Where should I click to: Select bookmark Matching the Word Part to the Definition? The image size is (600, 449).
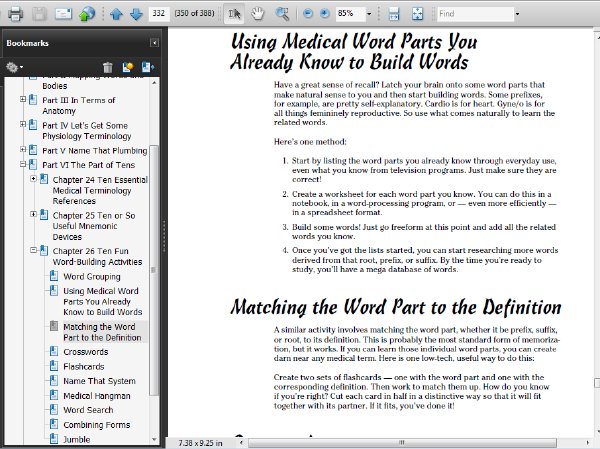(102, 332)
